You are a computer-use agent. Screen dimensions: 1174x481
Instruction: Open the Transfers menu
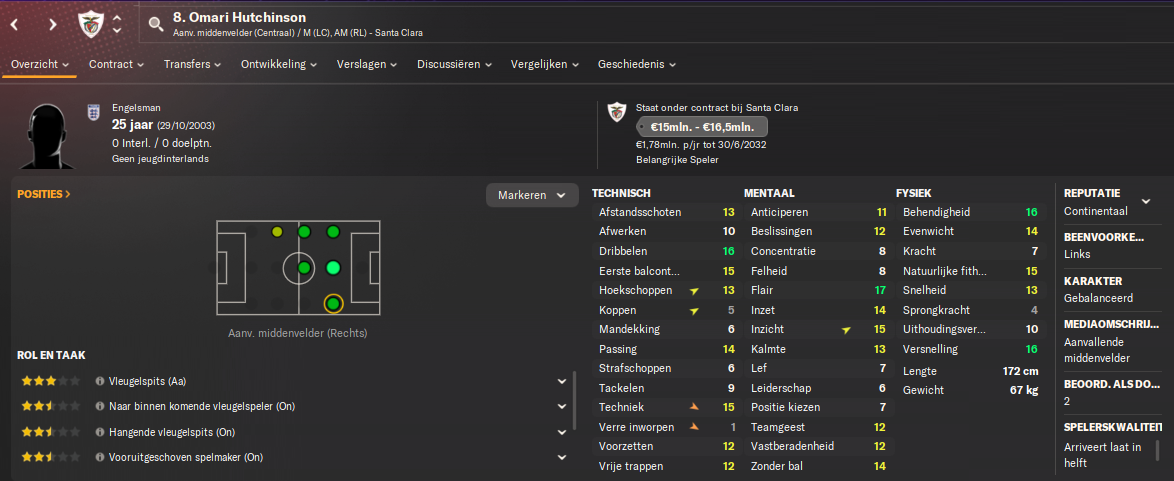point(192,64)
